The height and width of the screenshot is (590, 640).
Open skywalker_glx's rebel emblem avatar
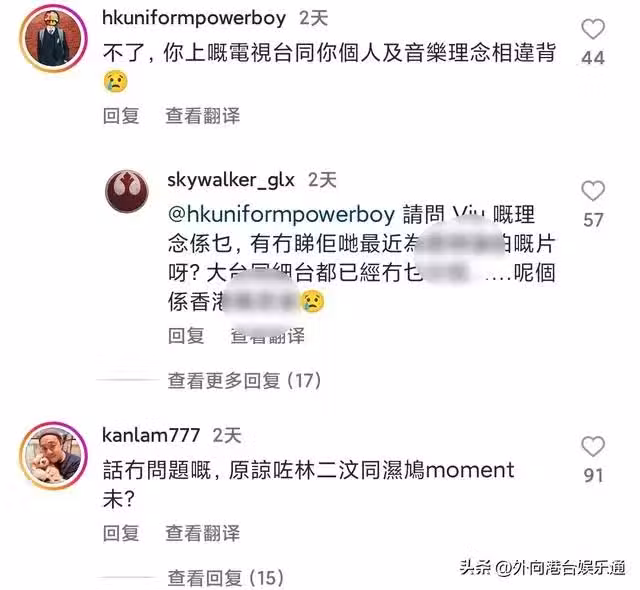point(127,191)
